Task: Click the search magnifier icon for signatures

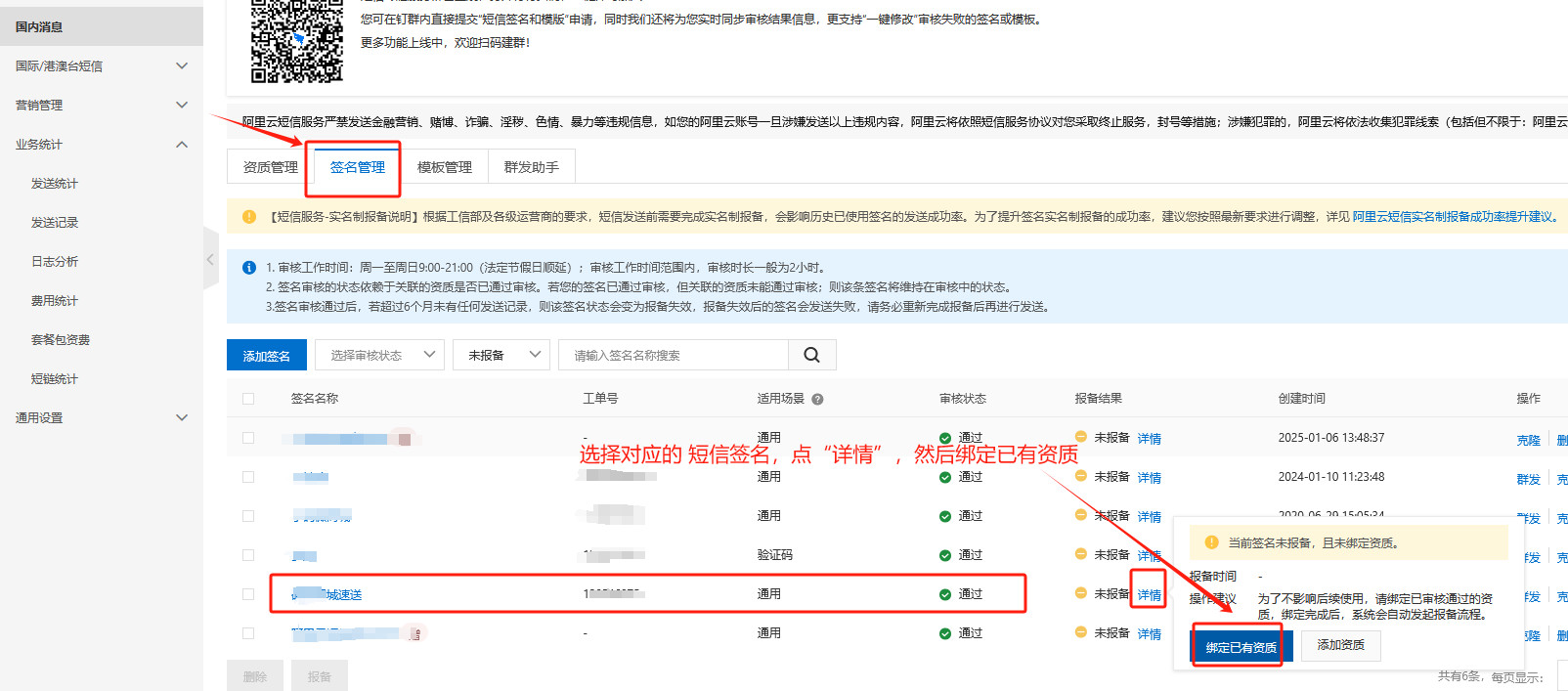Action: pyautogui.click(x=811, y=355)
